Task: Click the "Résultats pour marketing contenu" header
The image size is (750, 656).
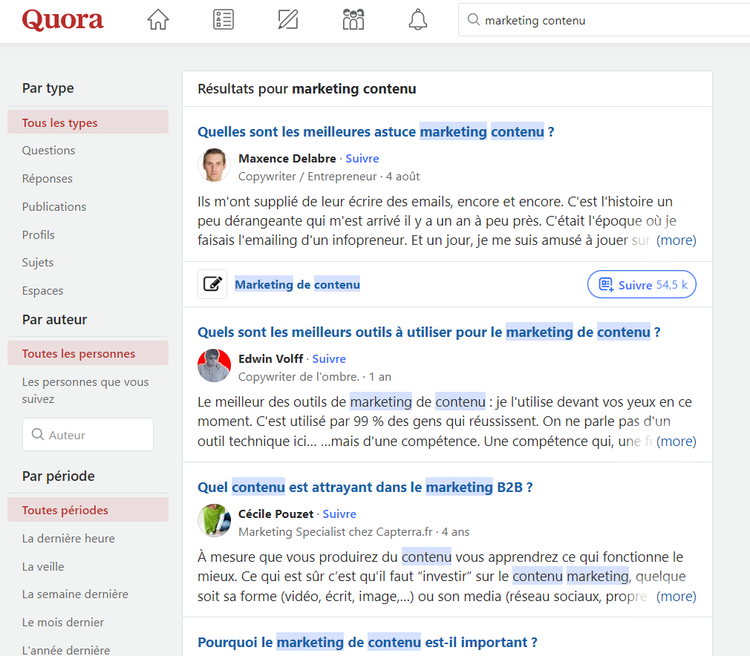Action: (x=307, y=89)
